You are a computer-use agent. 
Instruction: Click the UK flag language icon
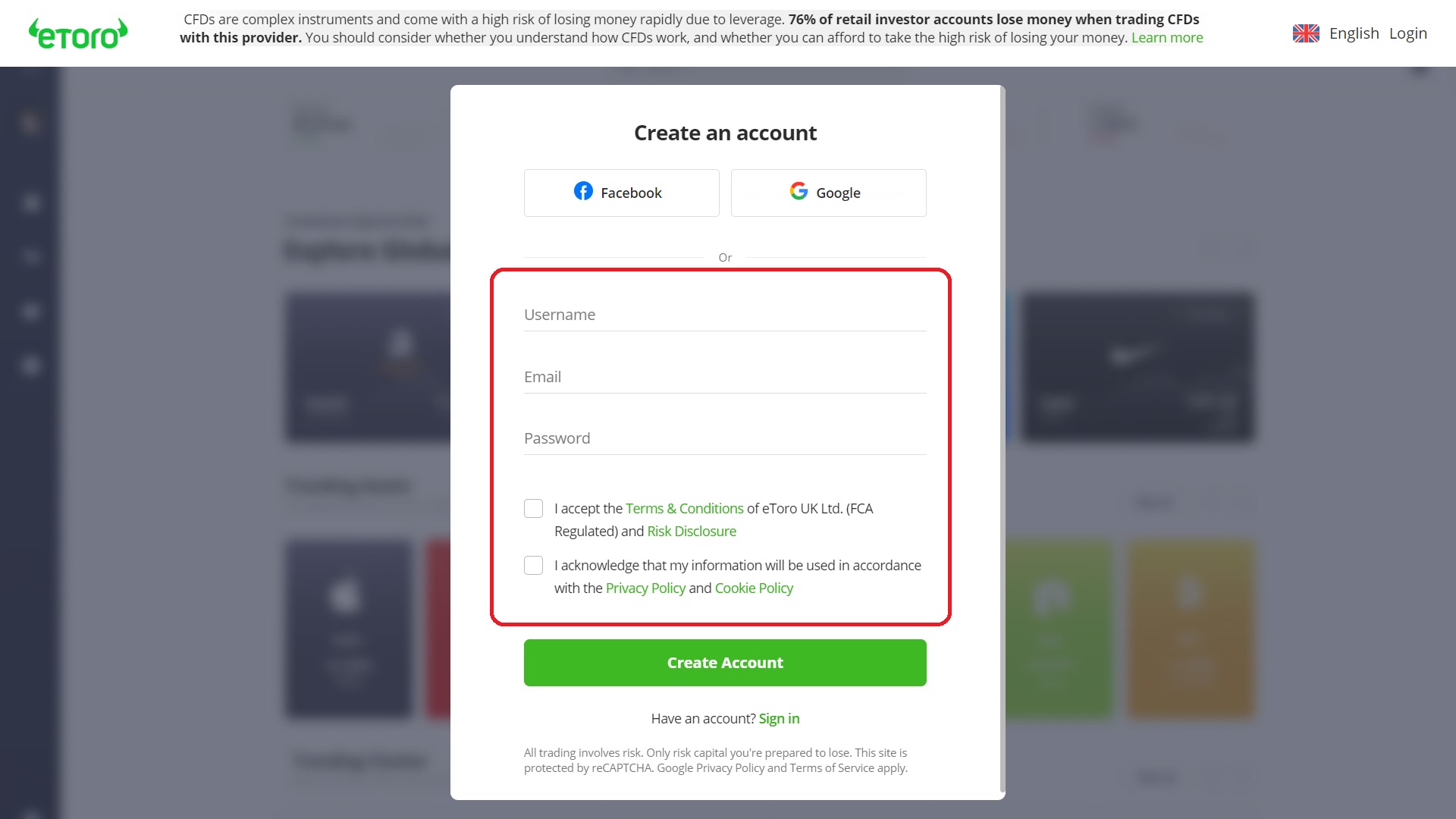pyautogui.click(x=1305, y=33)
